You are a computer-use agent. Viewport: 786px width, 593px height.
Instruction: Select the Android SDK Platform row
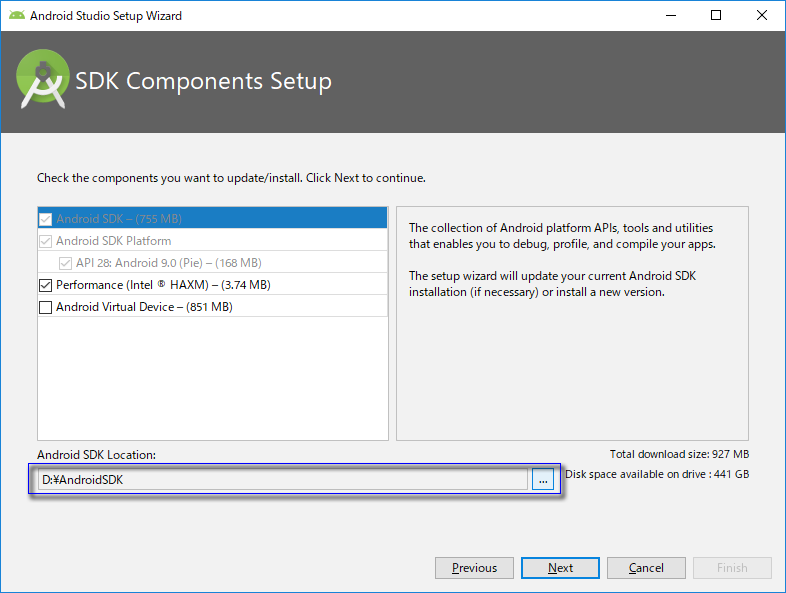pyautogui.click(x=213, y=241)
